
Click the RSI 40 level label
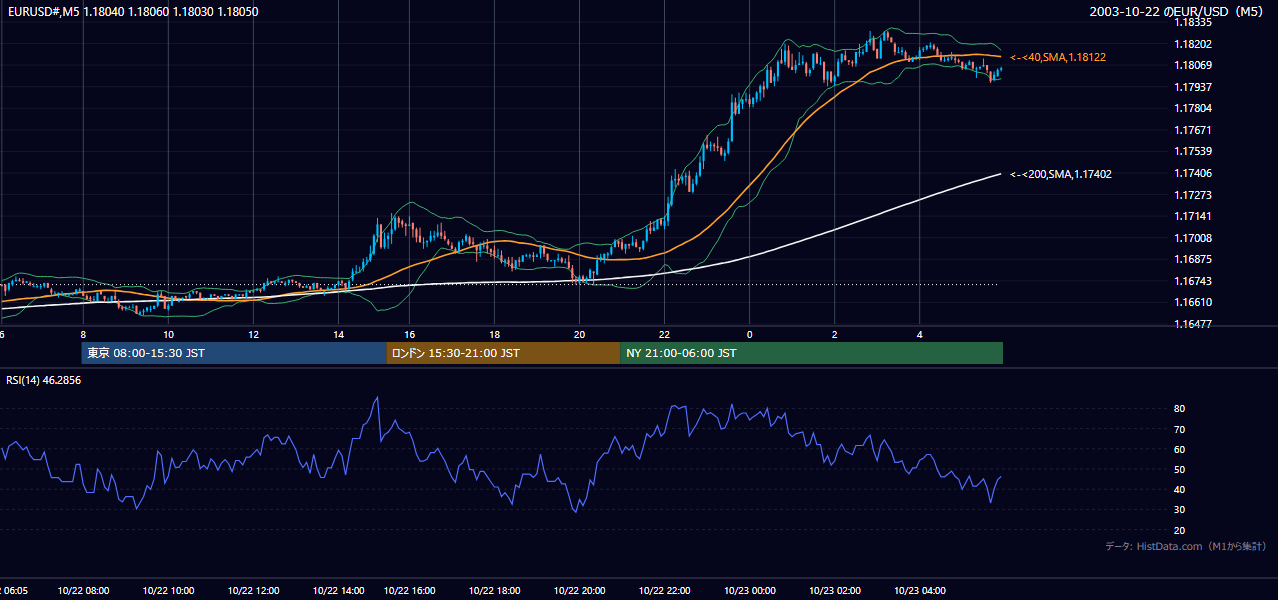(1179, 489)
